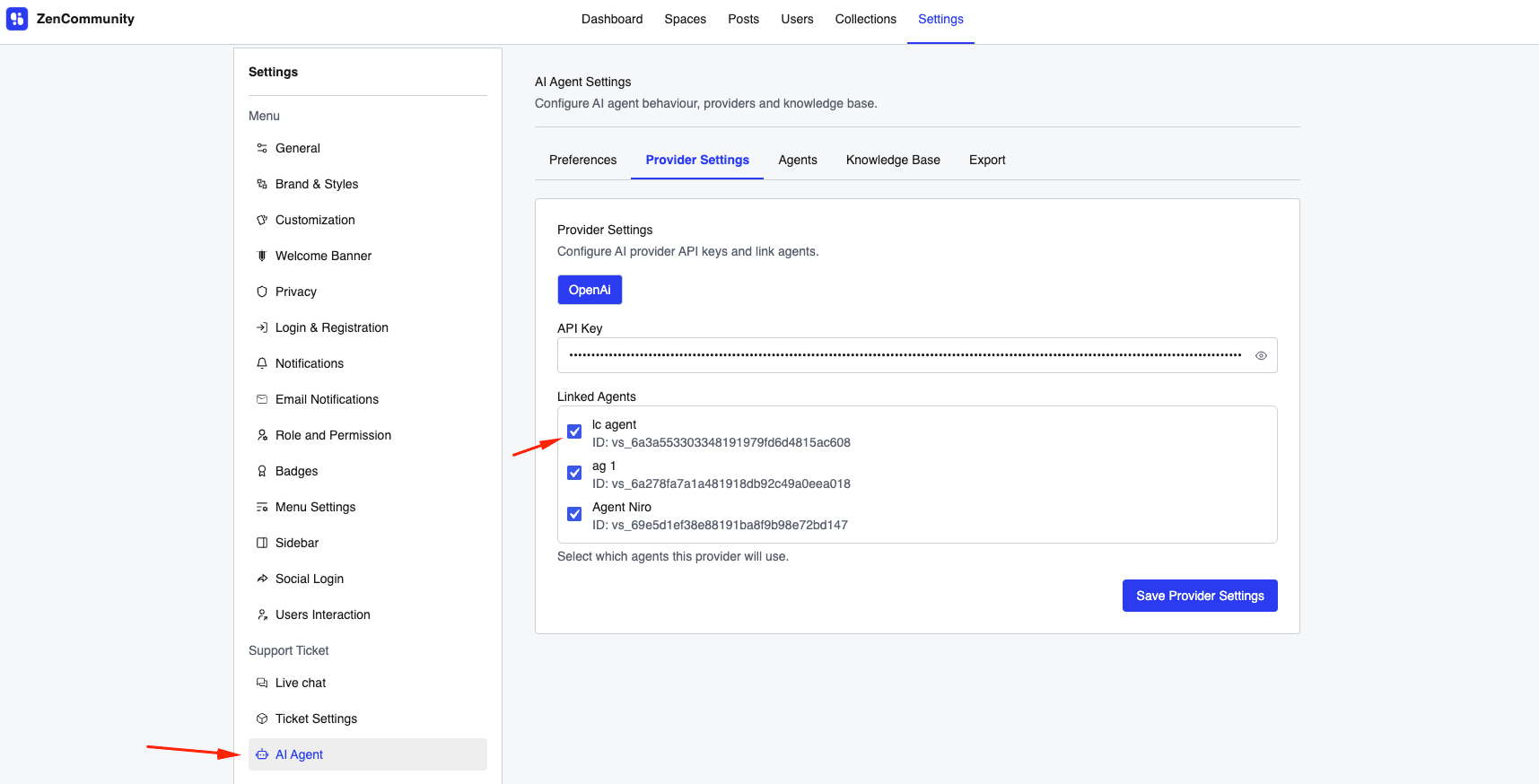Click the AI Agent robot icon

(x=262, y=754)
